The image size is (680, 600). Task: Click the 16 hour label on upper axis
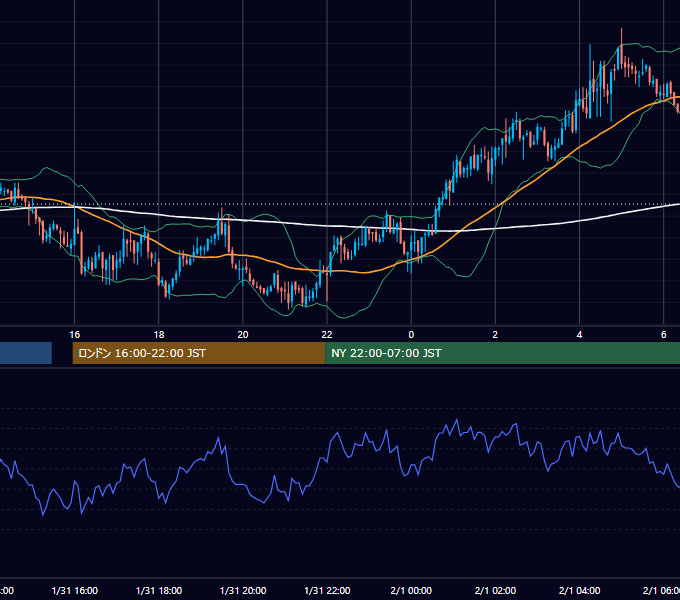[75, 334]
